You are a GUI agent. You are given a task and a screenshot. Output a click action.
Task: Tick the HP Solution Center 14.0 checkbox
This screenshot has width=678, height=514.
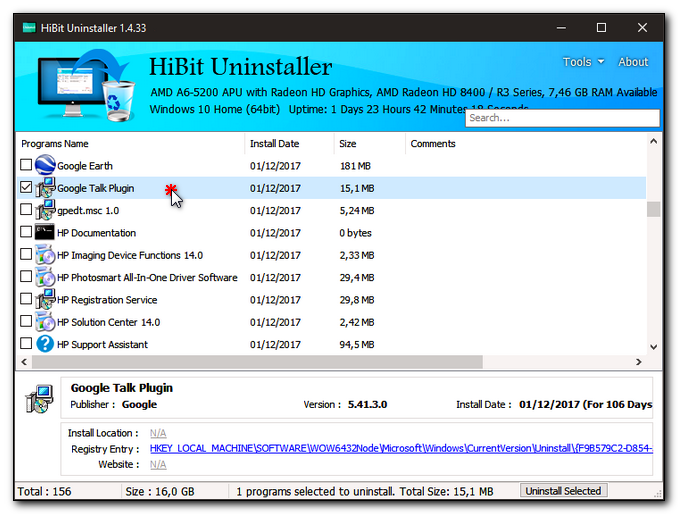[x=26, y=321]
